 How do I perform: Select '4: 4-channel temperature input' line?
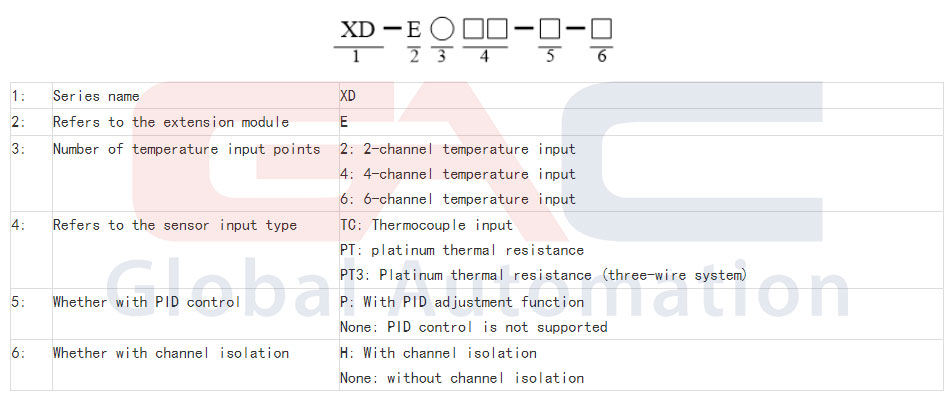(458, 174)
